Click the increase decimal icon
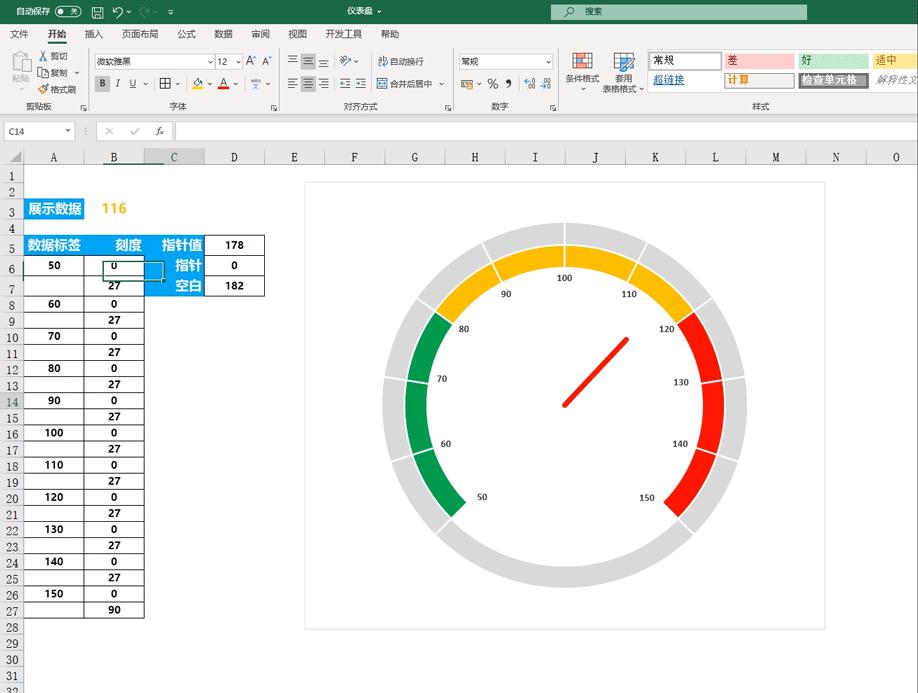Screen dimensions: 918x693 tap(528, 84)
